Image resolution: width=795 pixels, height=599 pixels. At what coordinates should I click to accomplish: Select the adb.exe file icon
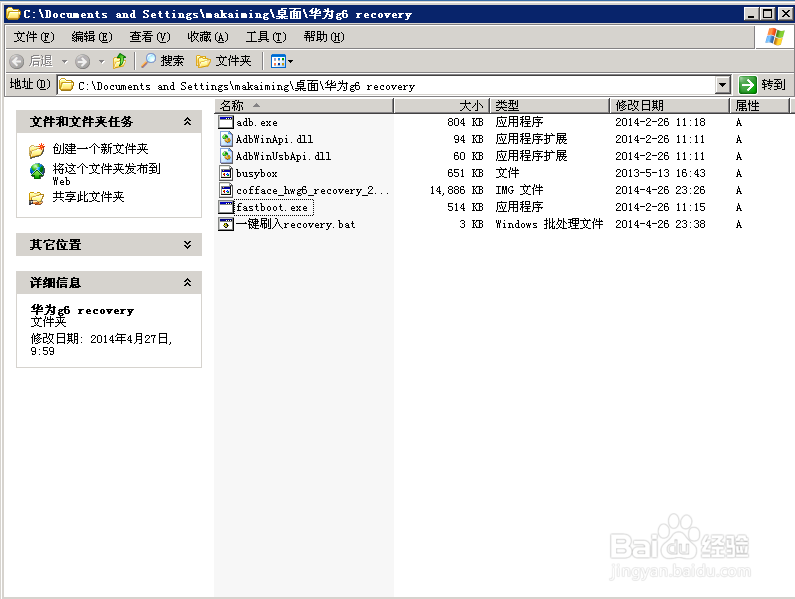pos(226,122)
